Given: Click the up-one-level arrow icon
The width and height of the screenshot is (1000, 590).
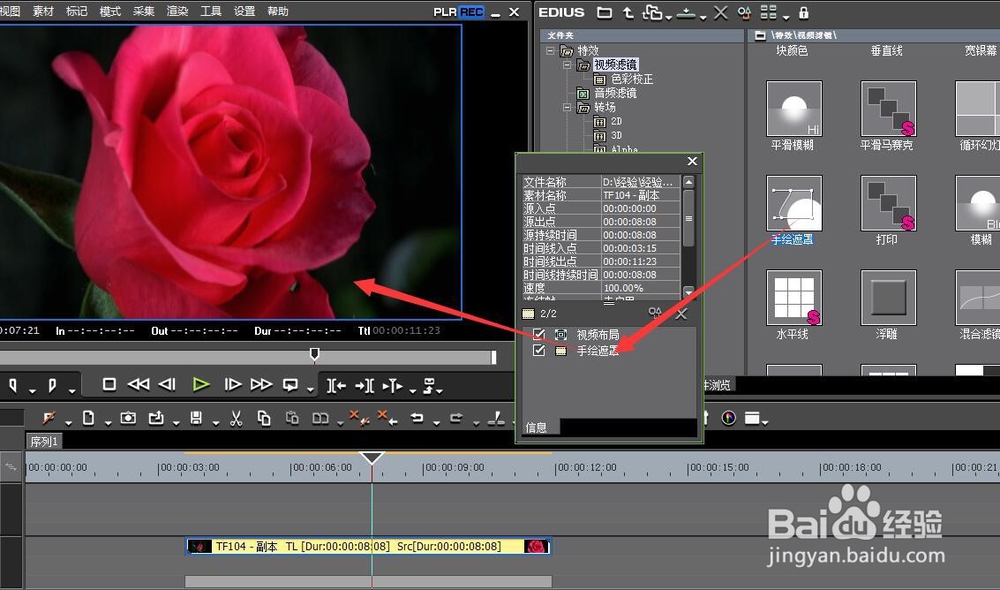Looking at the screenshot, I should (x=628, y=12).
